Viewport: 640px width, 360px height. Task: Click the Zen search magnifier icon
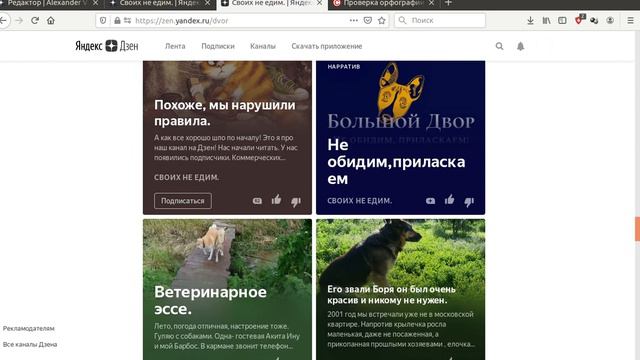click(499, 46)
